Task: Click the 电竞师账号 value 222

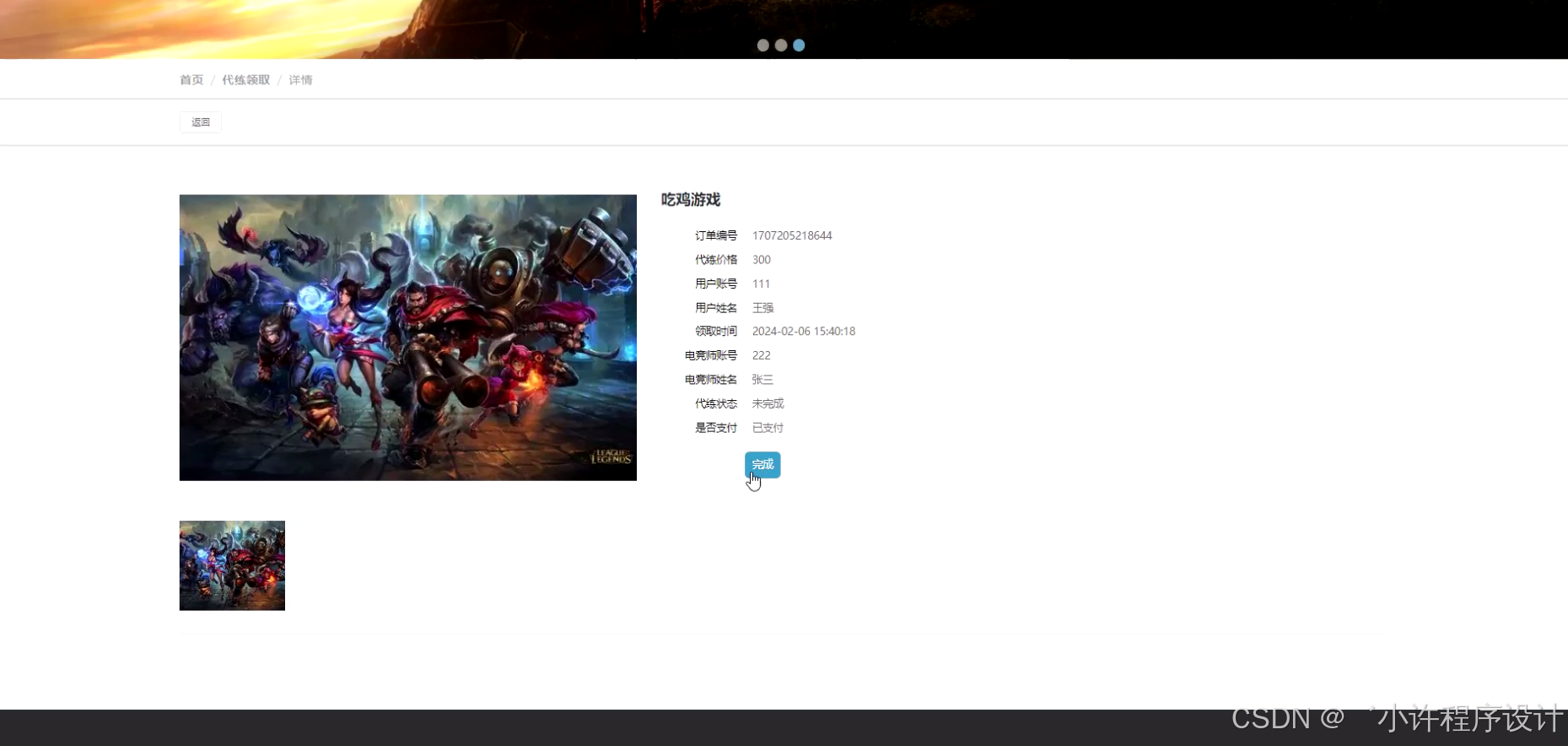Action: [x=762, y=355]
